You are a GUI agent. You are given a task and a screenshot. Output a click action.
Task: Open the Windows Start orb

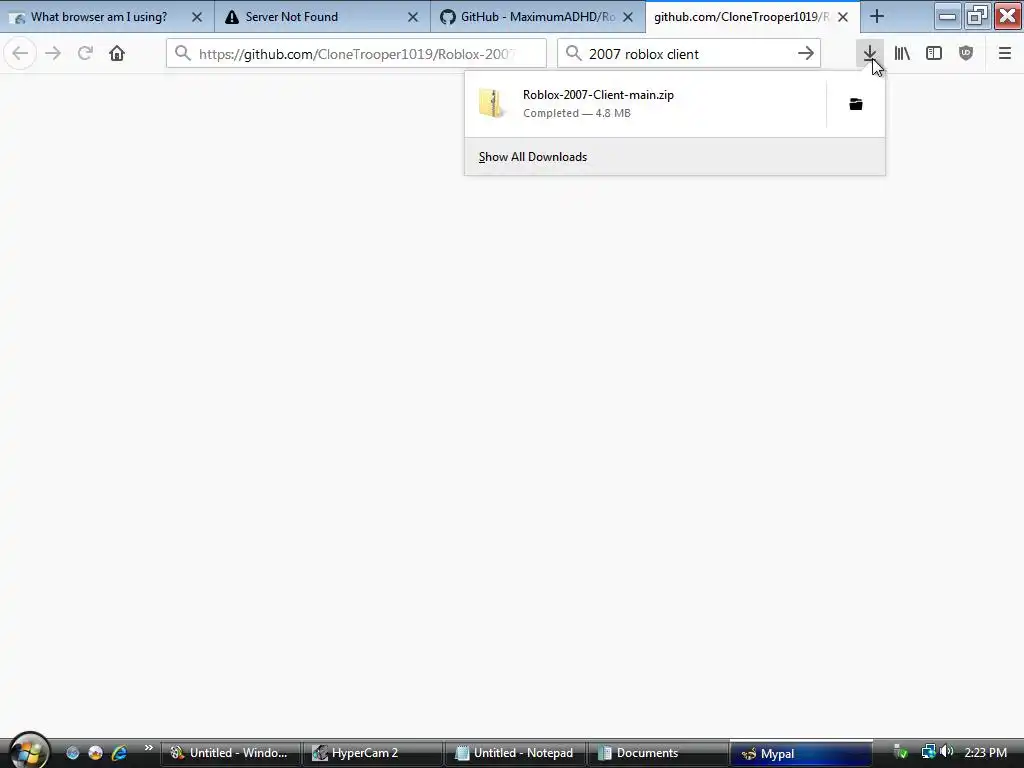(x=27, y=751)
